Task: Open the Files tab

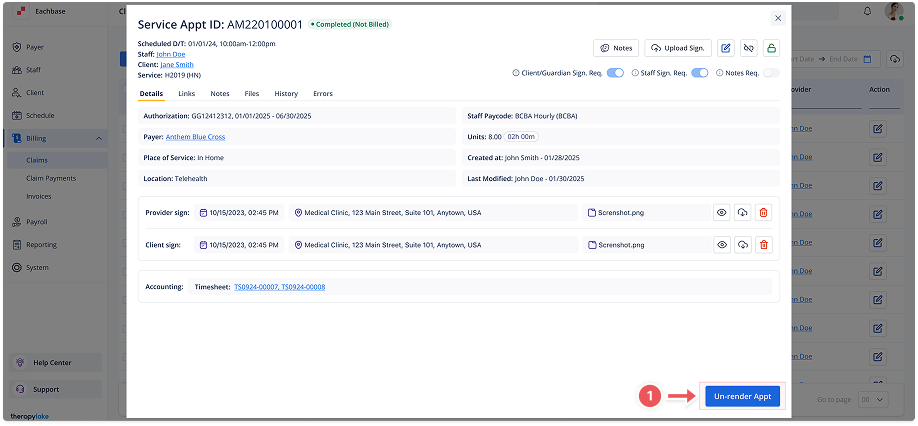Action: pyautogui.click(x=252, y=94)
